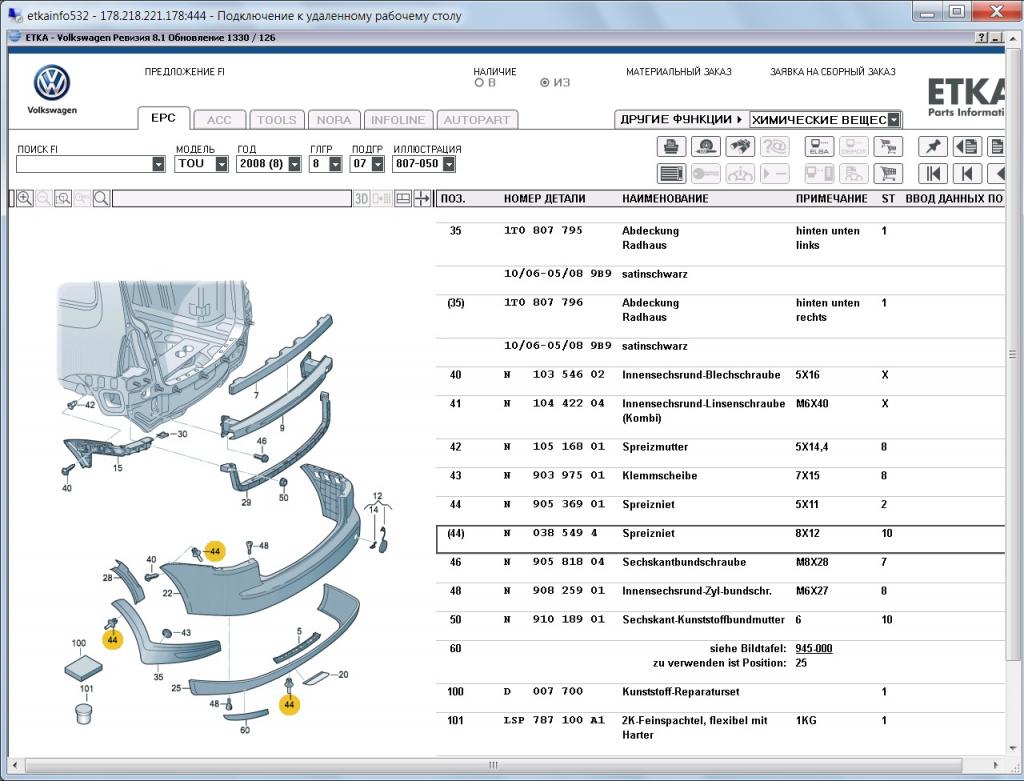Open the TOOLS tab
Image resolution: width=1024 pixels, height=781 pixels.
coord(276,120)
